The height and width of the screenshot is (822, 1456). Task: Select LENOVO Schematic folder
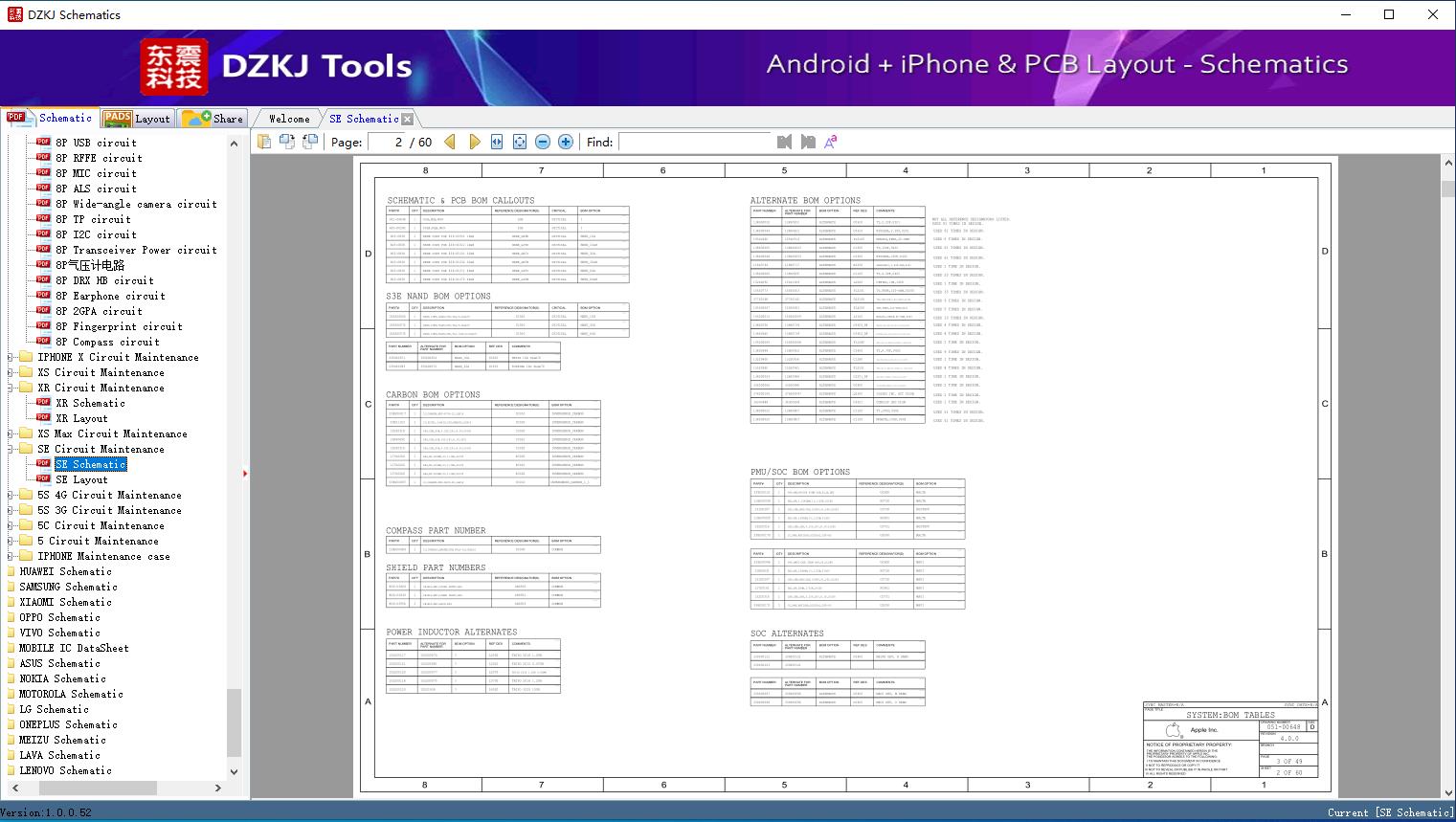click(x=65, y=770)
